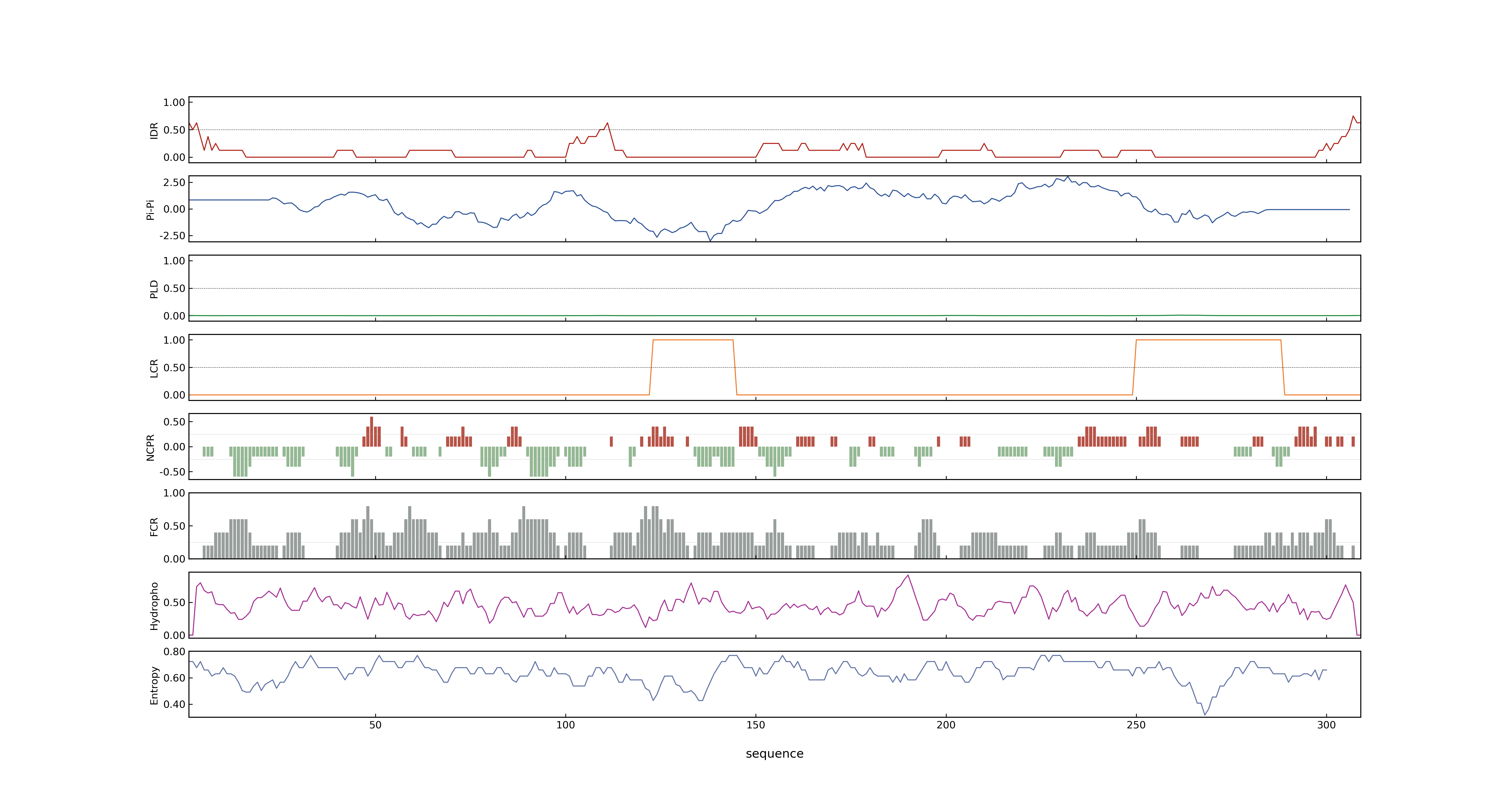Select the Entropy y-axis label
Image resolution: width=1512 pixels, height=806 pixels.
[x=154, y=685]
